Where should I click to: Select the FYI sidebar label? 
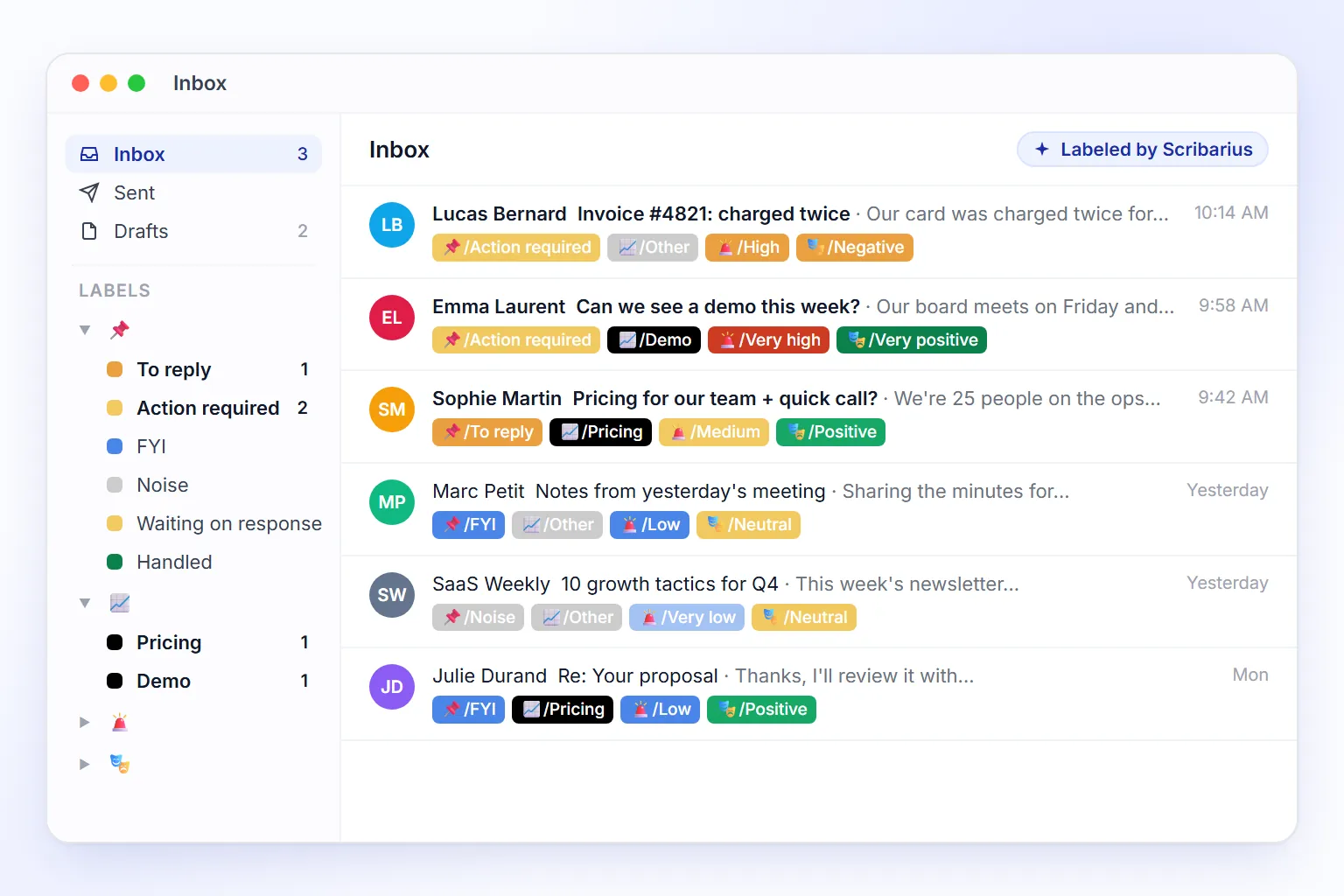tap(208, 446)
